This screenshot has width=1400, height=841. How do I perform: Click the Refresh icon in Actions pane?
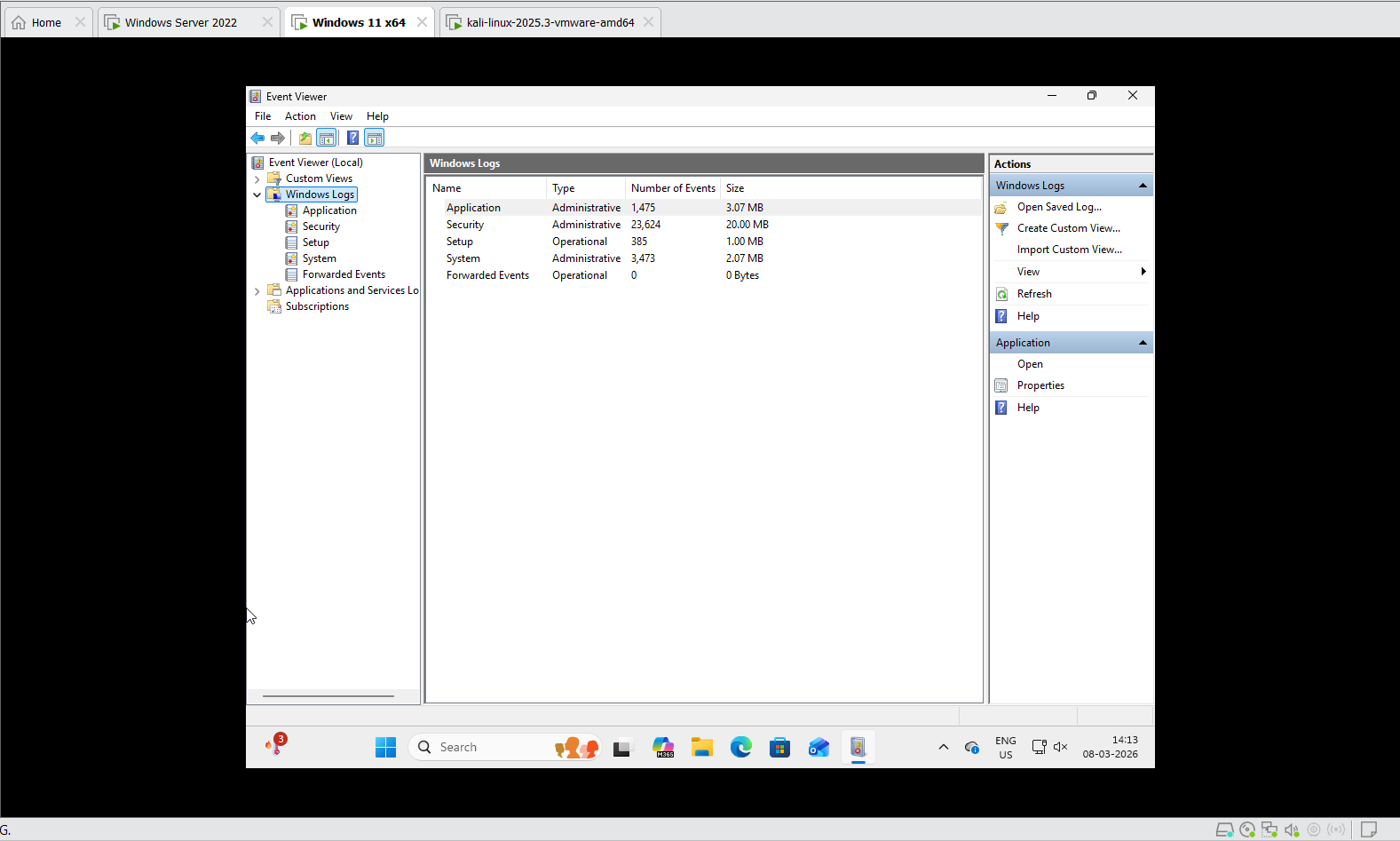[1001, 294]
